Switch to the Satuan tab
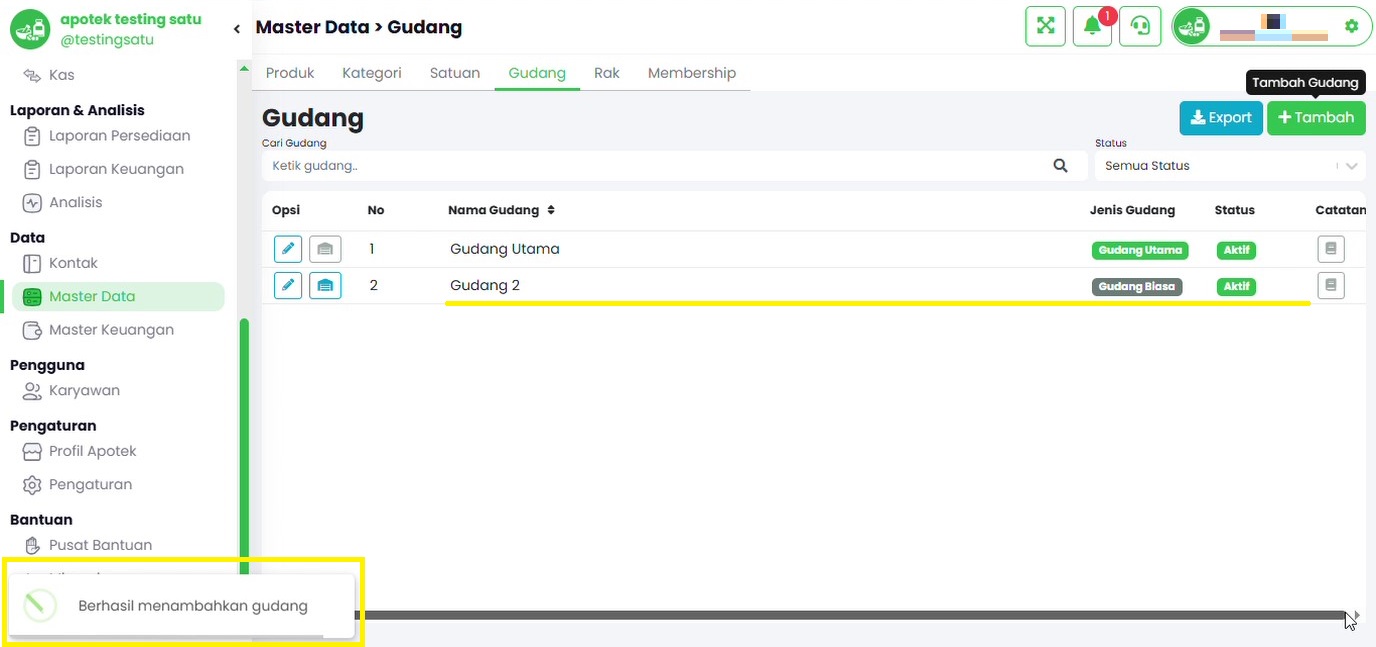Viewport: 1376px width, 647px height. [x=455, y=73]
